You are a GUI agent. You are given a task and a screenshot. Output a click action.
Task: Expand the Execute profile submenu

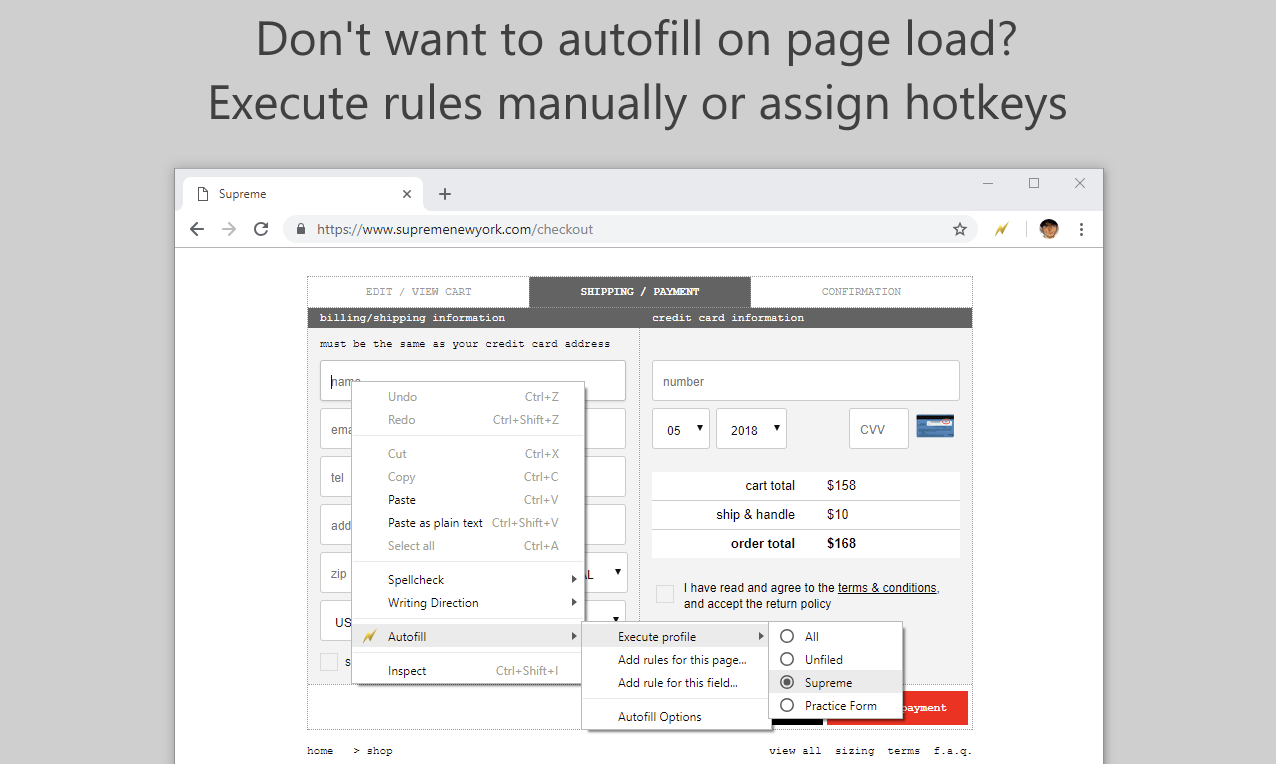[x=676, y=636]
